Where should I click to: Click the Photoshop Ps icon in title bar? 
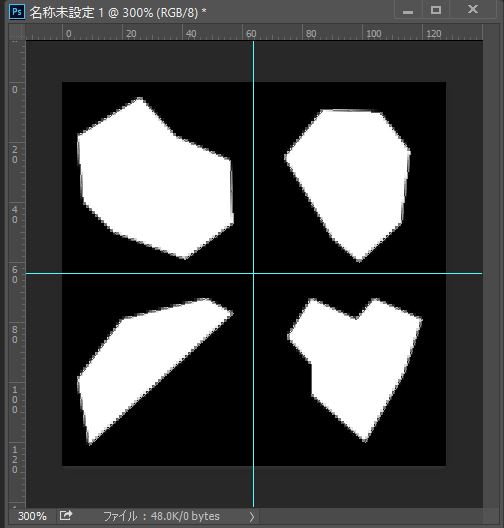[x=17, y=12]
